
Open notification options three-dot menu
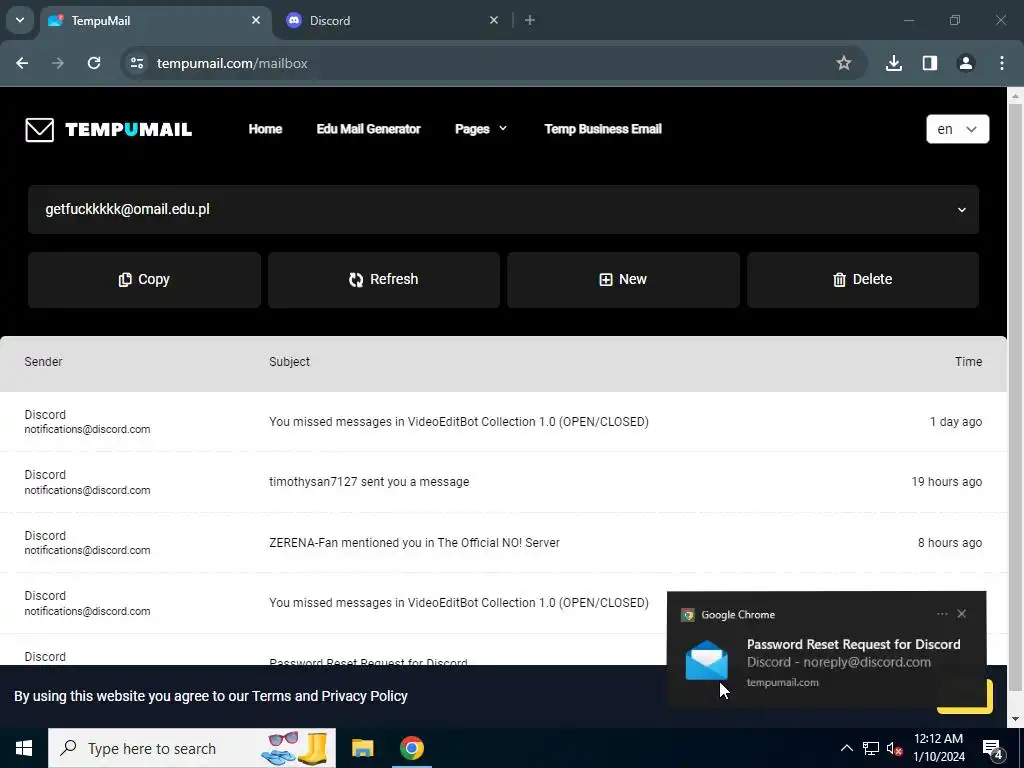tap(942, 614)
